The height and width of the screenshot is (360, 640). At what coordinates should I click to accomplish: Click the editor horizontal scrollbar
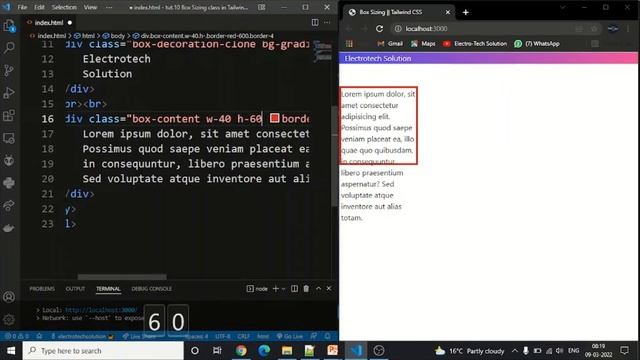(x=122, y=277)
